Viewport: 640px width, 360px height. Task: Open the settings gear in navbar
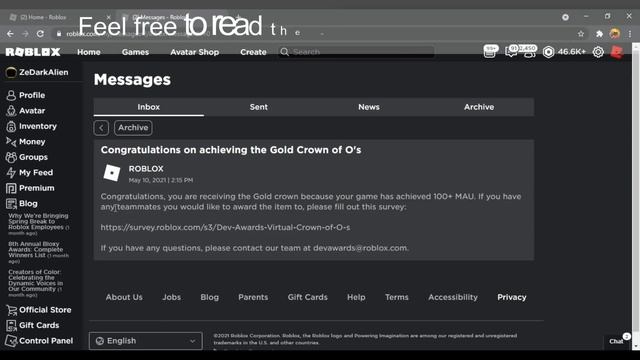[x=598, y=52]
